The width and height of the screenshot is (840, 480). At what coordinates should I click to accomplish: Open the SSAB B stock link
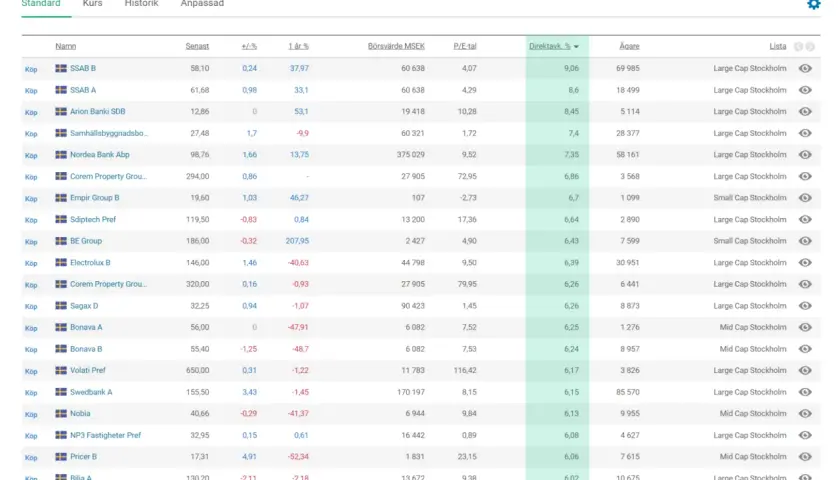click(x=83, y=68)
